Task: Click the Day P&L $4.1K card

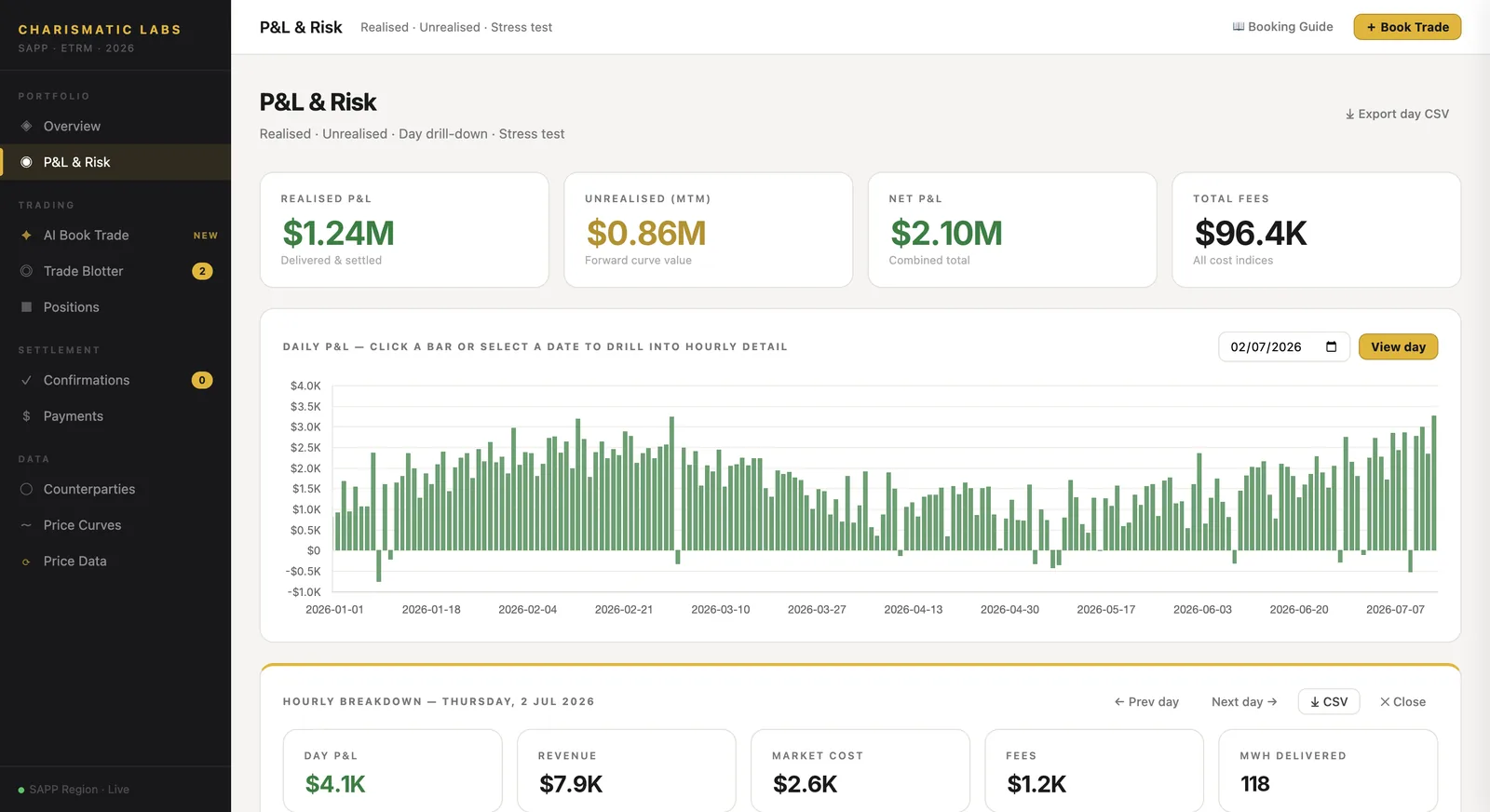Action: click(393, 770)
